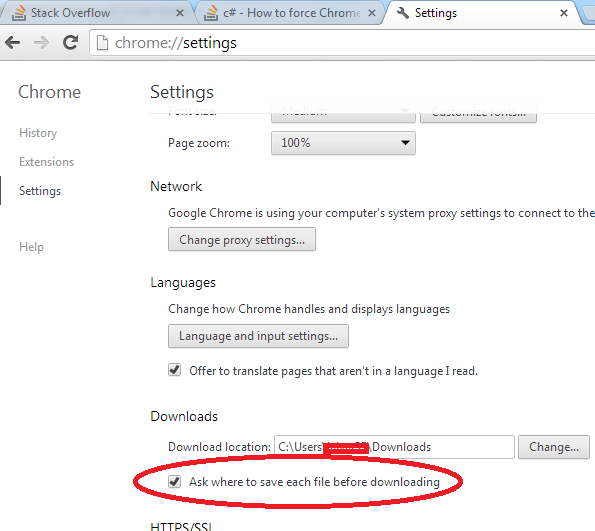Click the browser Back arrow
The height and width of the screenshot is (531, 595).
point(13,43)
